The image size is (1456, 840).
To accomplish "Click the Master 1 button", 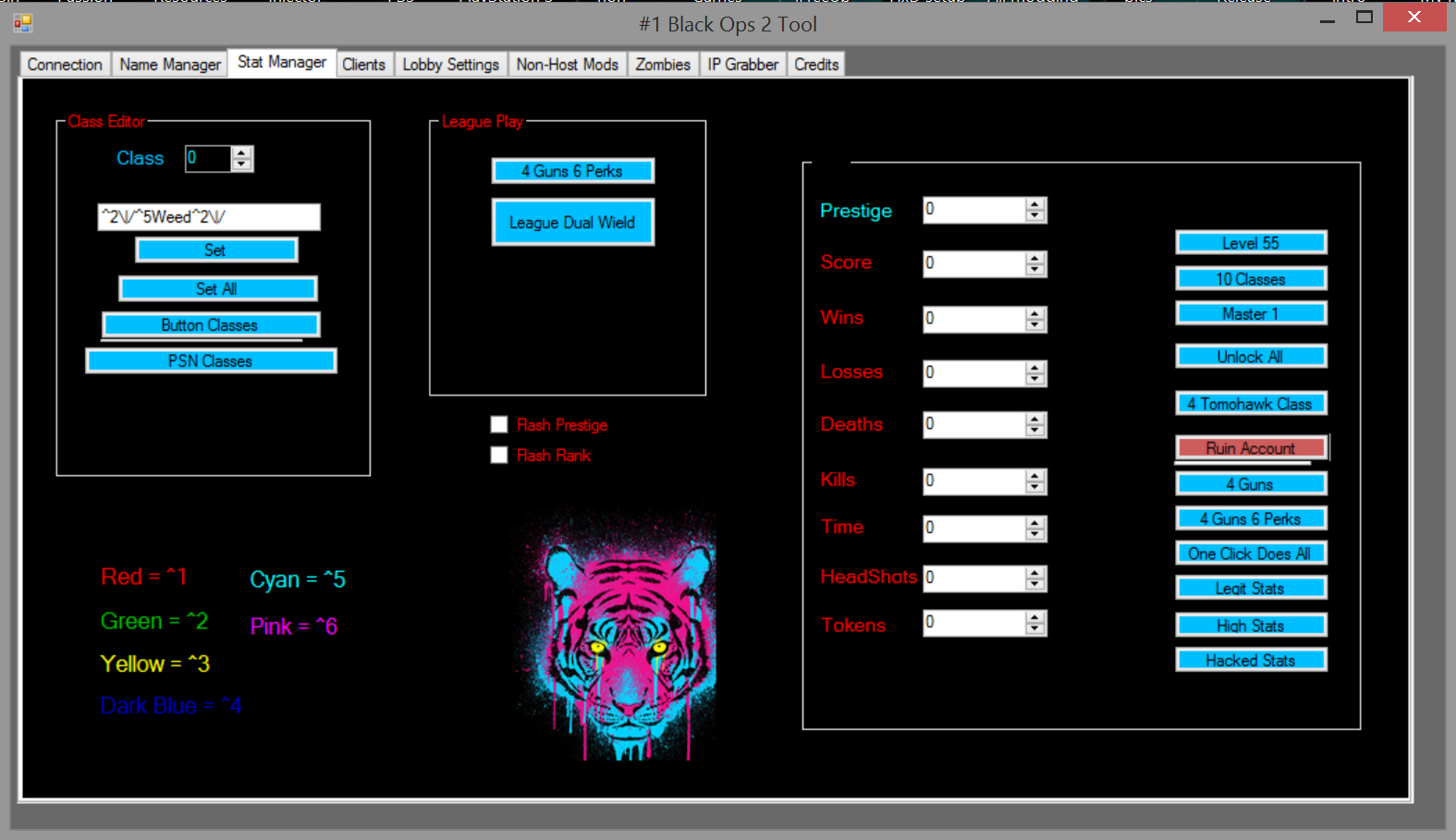I will click(x=1251, y=314).
